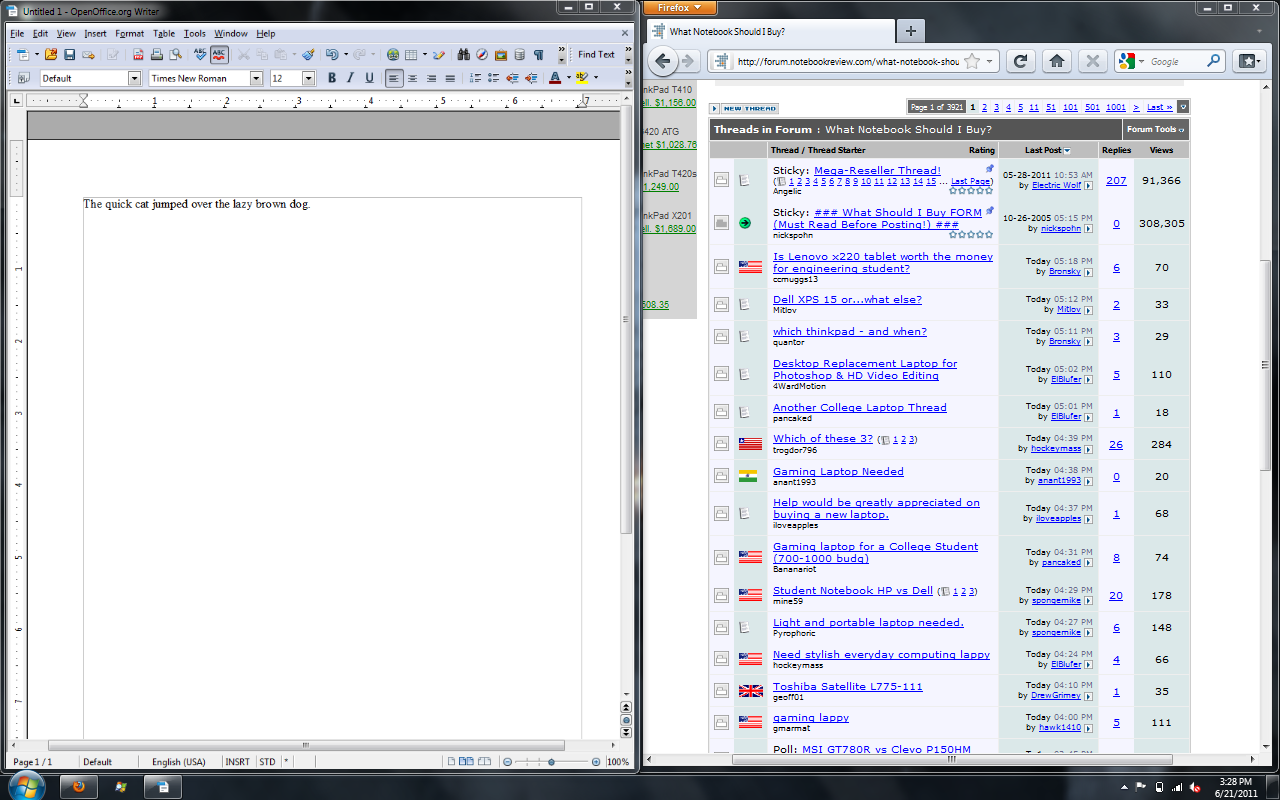This screenshot has height=800, width=1280.
Task: Open the Firefox URL history dropdown
Action: click(x=991, y=62)
